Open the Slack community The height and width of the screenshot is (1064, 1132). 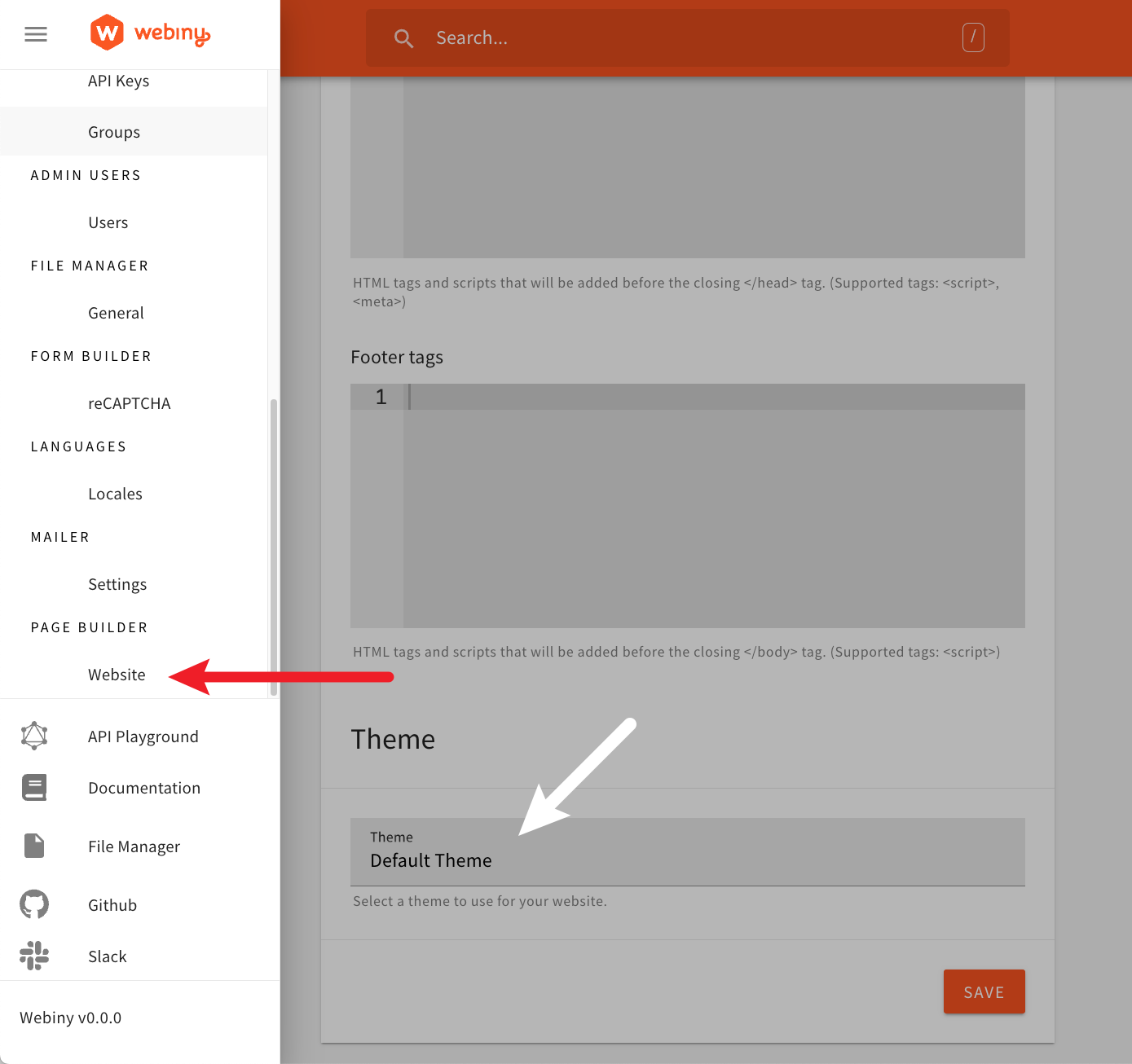pyautogui.click(x=107, y=956)
